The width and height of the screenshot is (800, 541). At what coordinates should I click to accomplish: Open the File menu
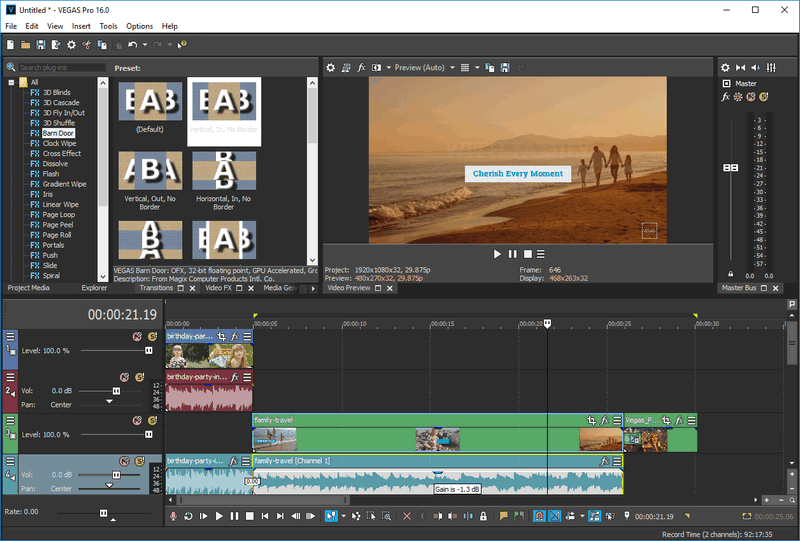(11, 26)
